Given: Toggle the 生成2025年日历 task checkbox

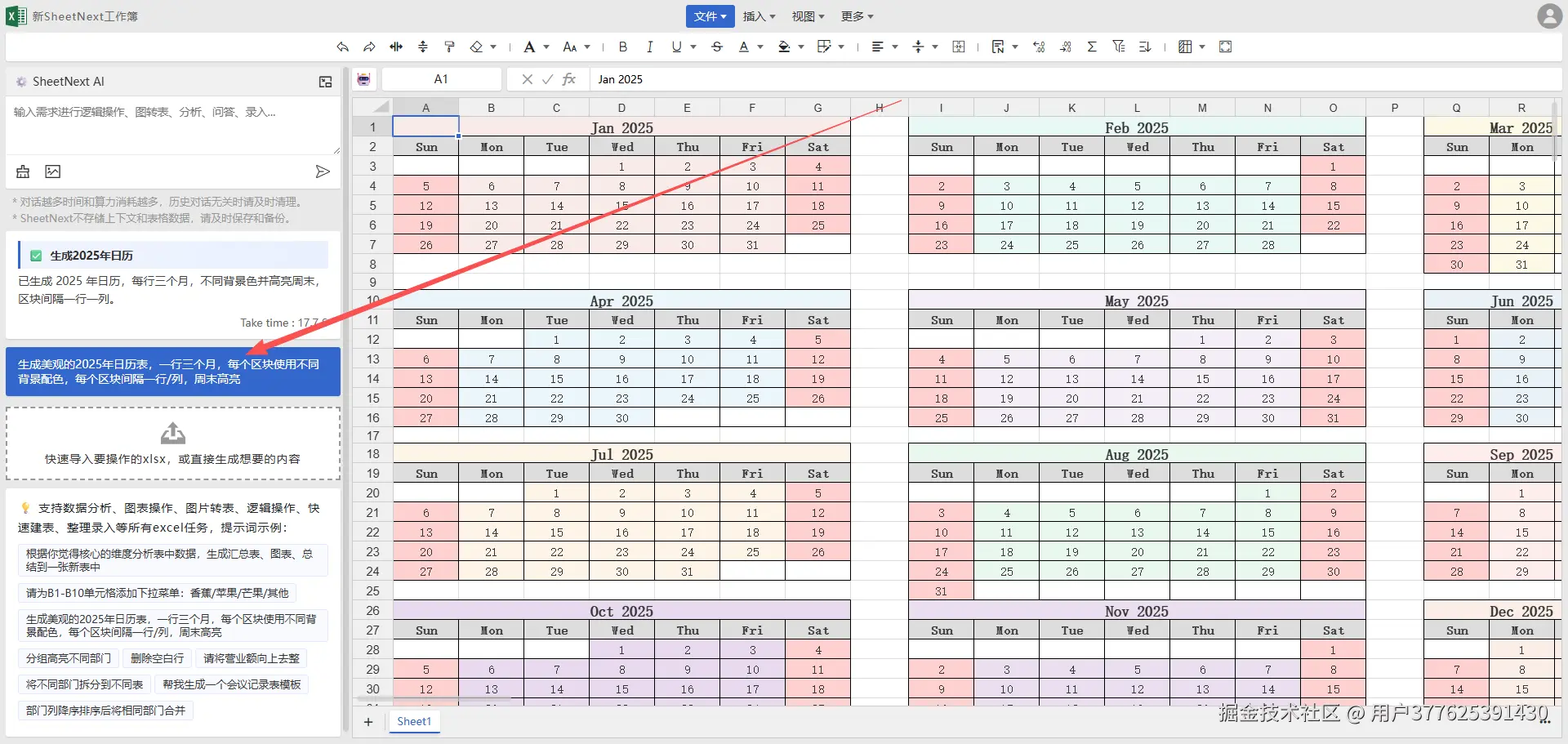Looking at the screenshot, I should coord(36,256).
